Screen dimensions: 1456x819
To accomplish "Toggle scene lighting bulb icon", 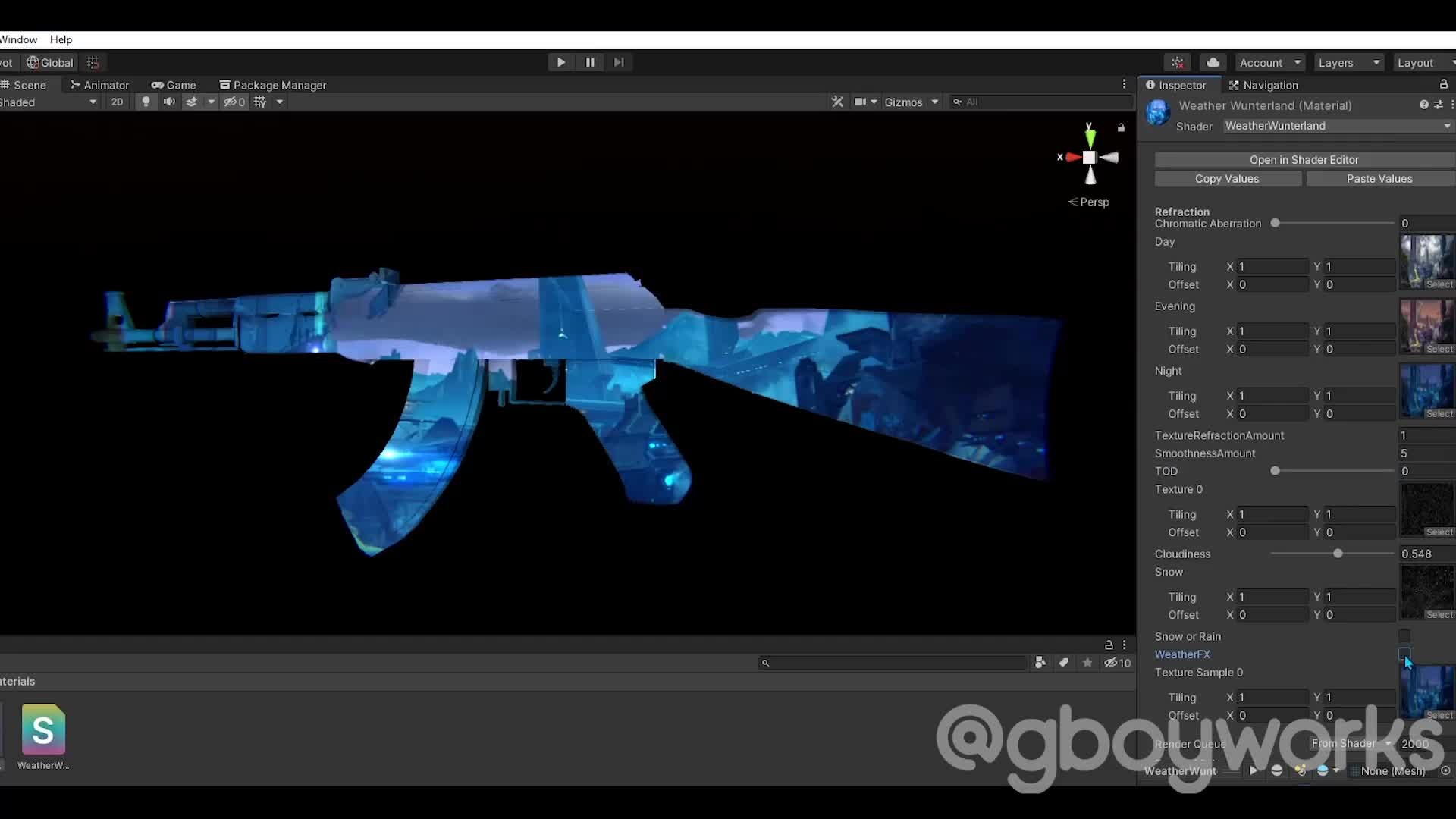I will (146, 102).
